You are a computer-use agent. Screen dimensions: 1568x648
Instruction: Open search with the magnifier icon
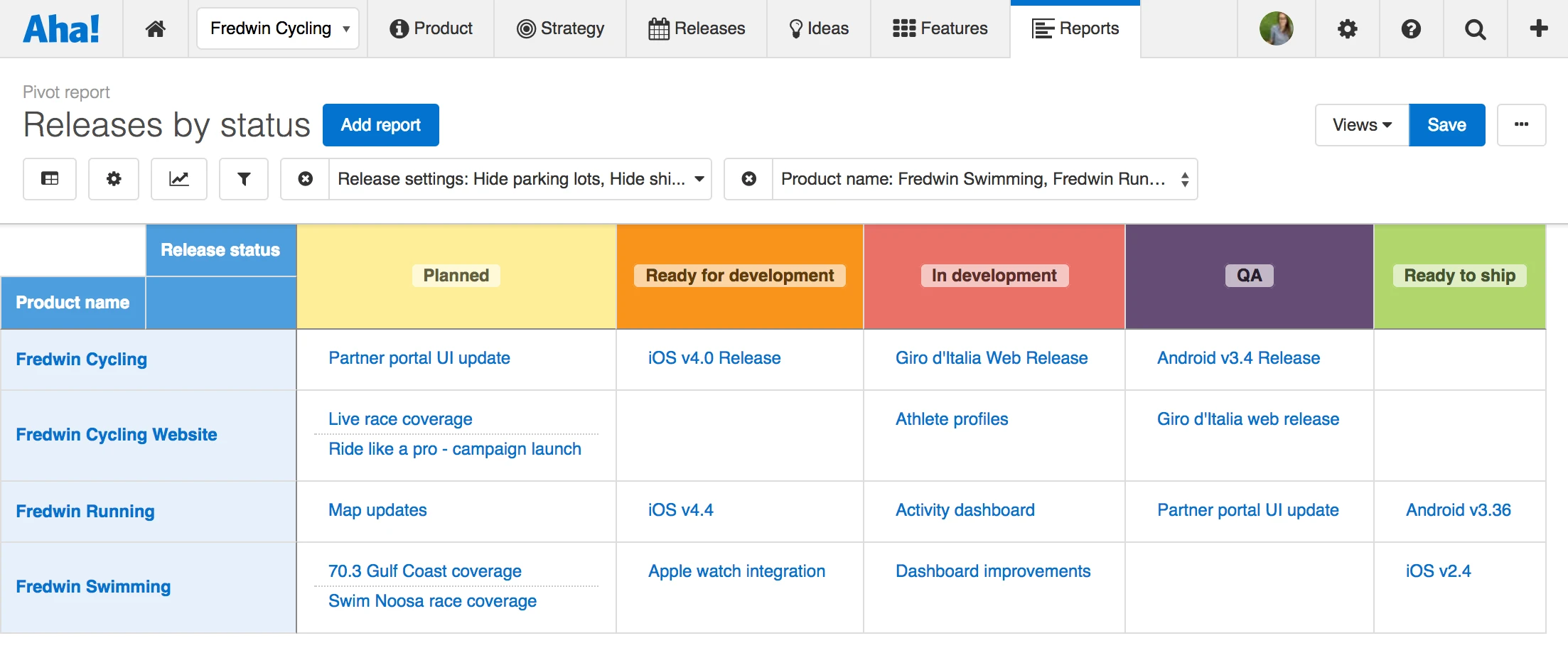tap(1475, 29)
